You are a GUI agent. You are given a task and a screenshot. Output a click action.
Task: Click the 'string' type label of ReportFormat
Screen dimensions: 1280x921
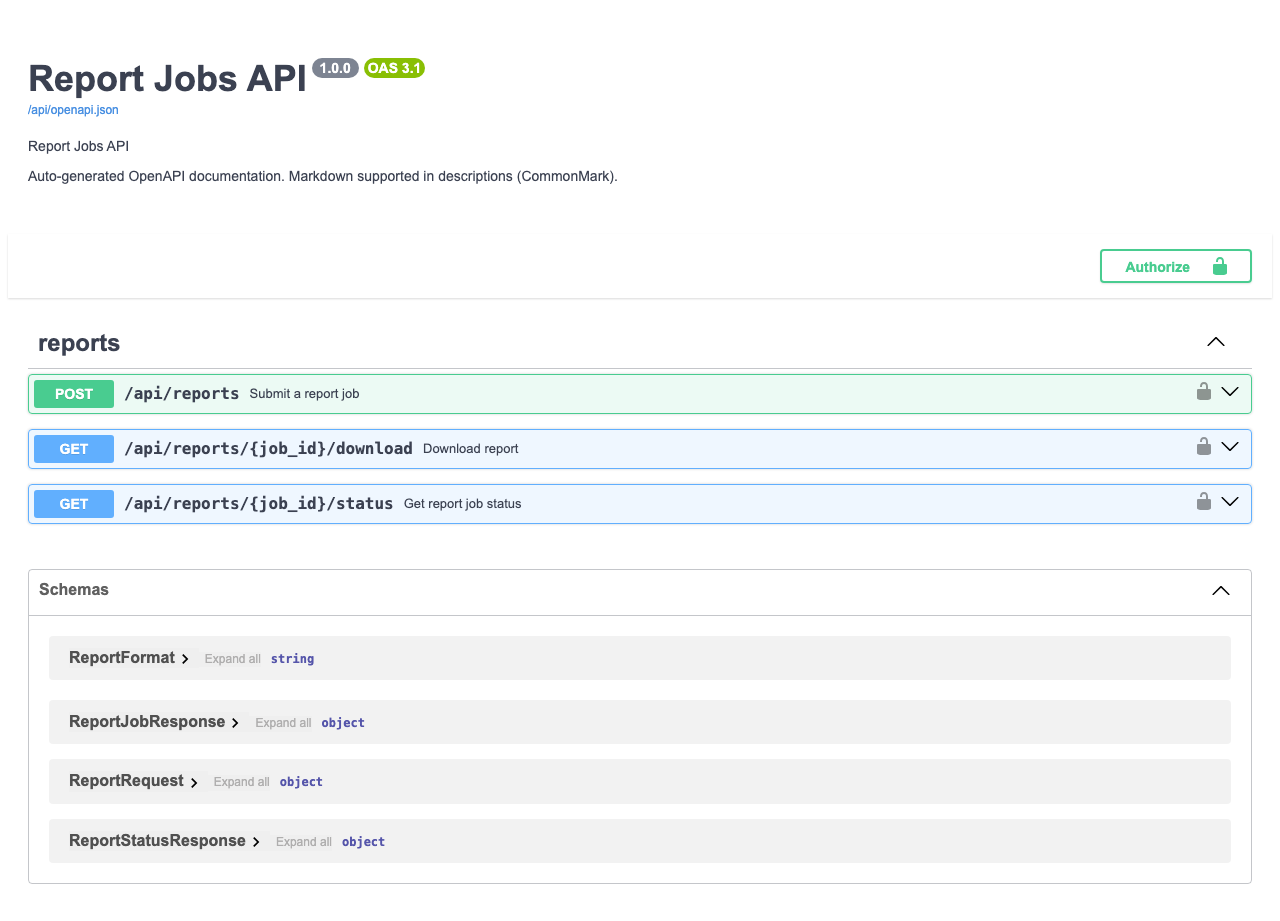click(292, 659)
